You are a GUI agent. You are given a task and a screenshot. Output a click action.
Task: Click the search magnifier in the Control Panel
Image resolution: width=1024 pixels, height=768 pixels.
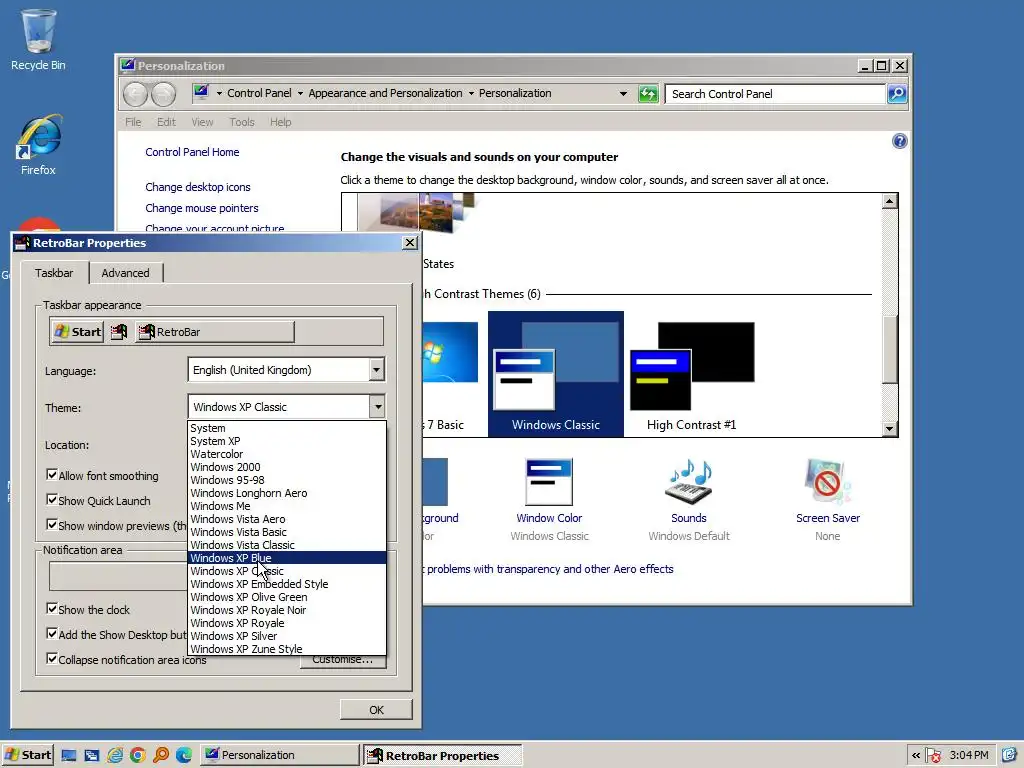[897, 94]
